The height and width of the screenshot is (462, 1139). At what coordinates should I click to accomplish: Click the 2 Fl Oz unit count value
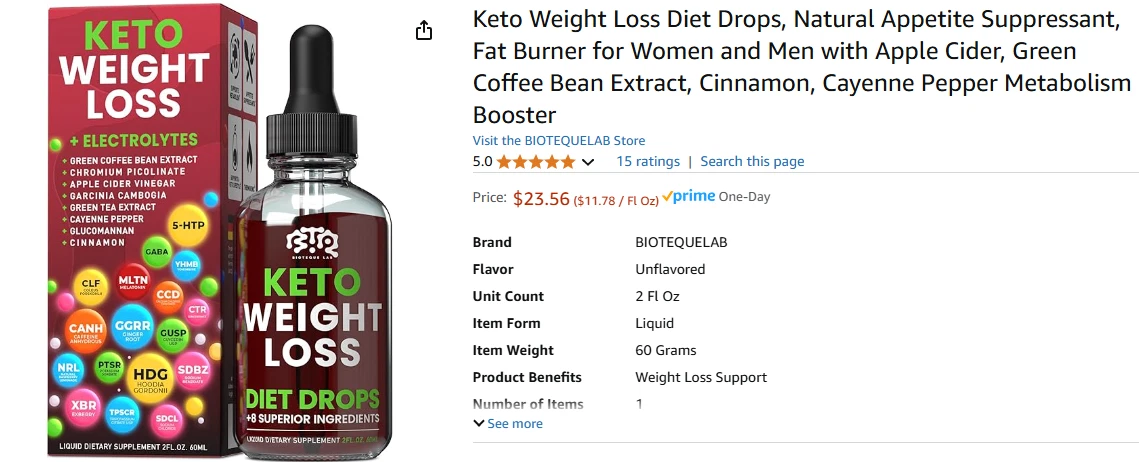pos(657,296)
